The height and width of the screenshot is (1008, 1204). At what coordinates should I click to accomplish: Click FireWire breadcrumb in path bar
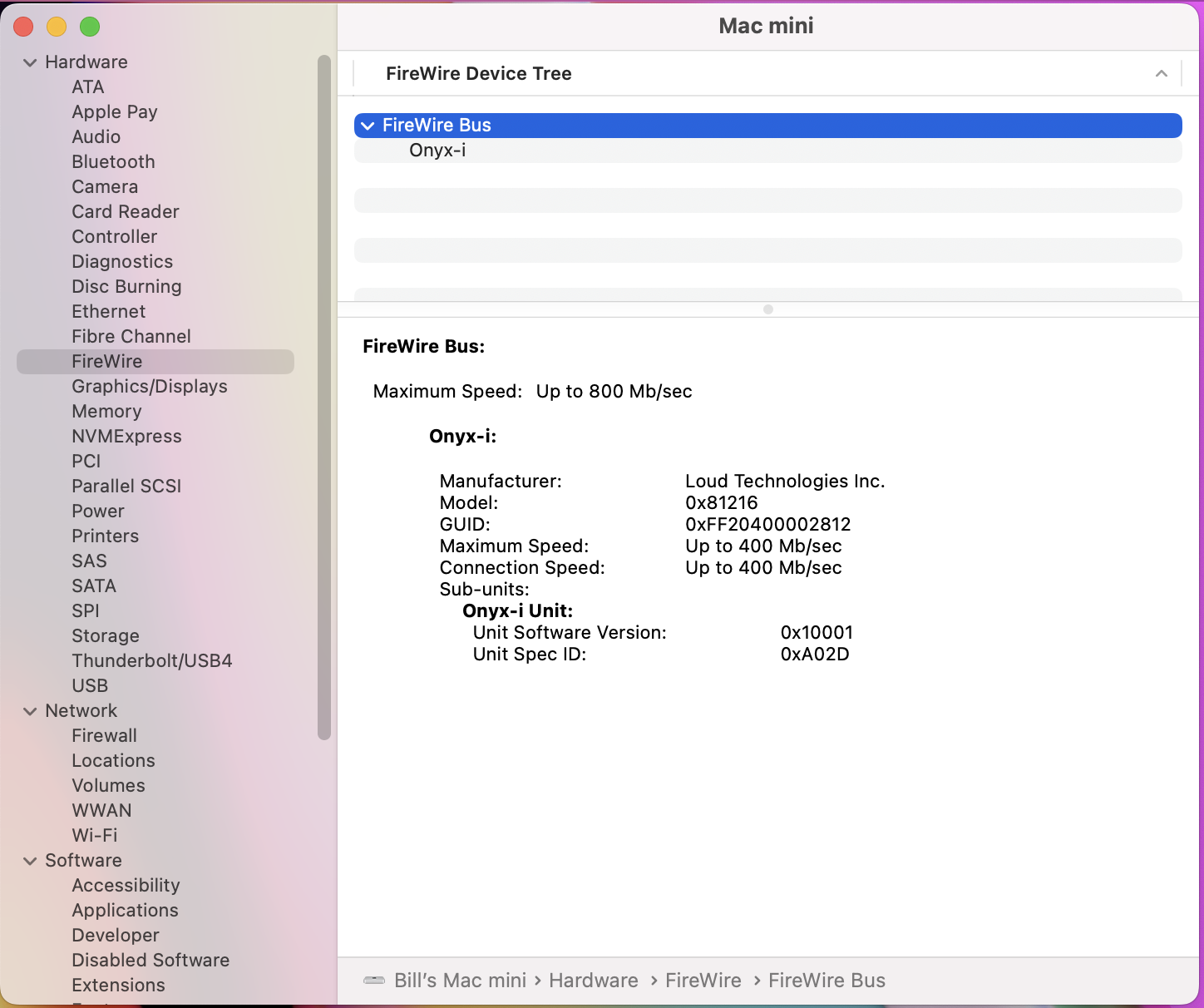click(703, 981)
